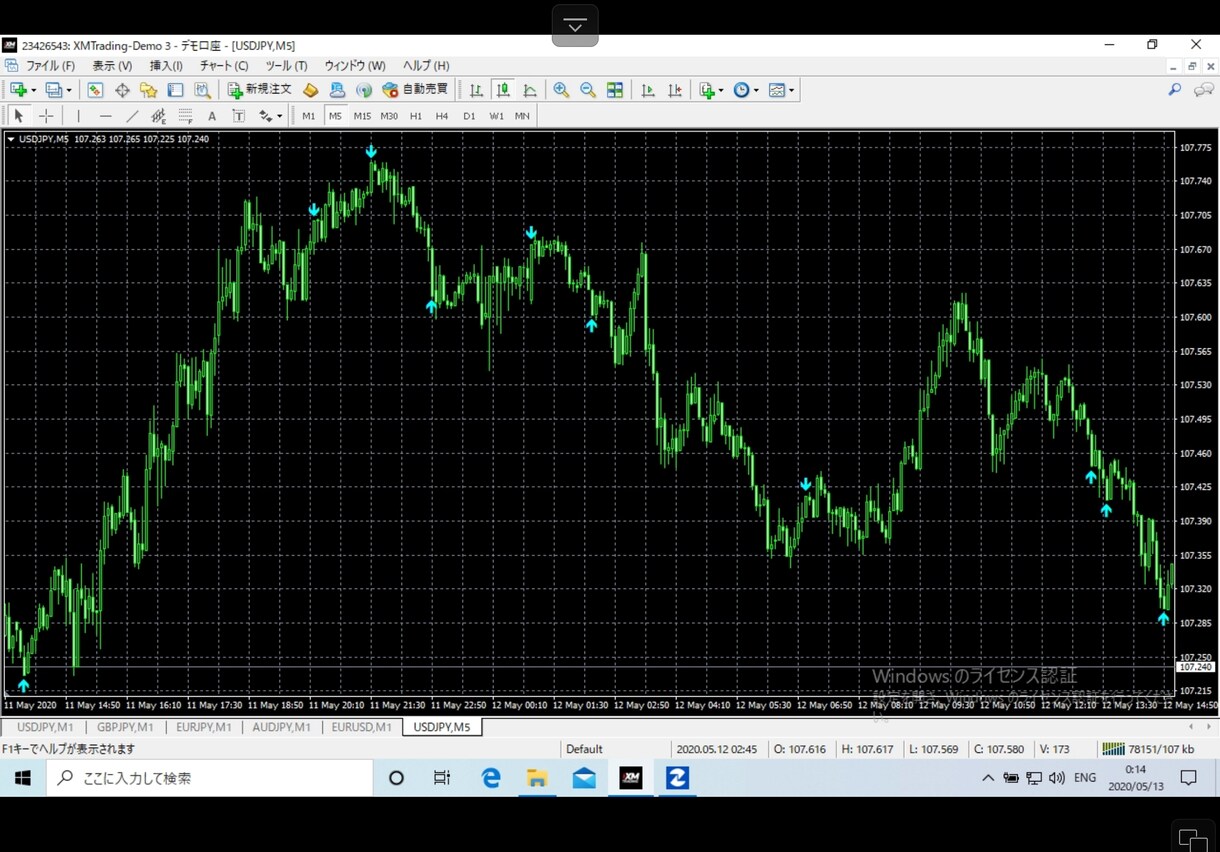This screenshot has height=852, width=1220.
Task: Click the Windows search box in taskbar
Action: coord(209,778)
